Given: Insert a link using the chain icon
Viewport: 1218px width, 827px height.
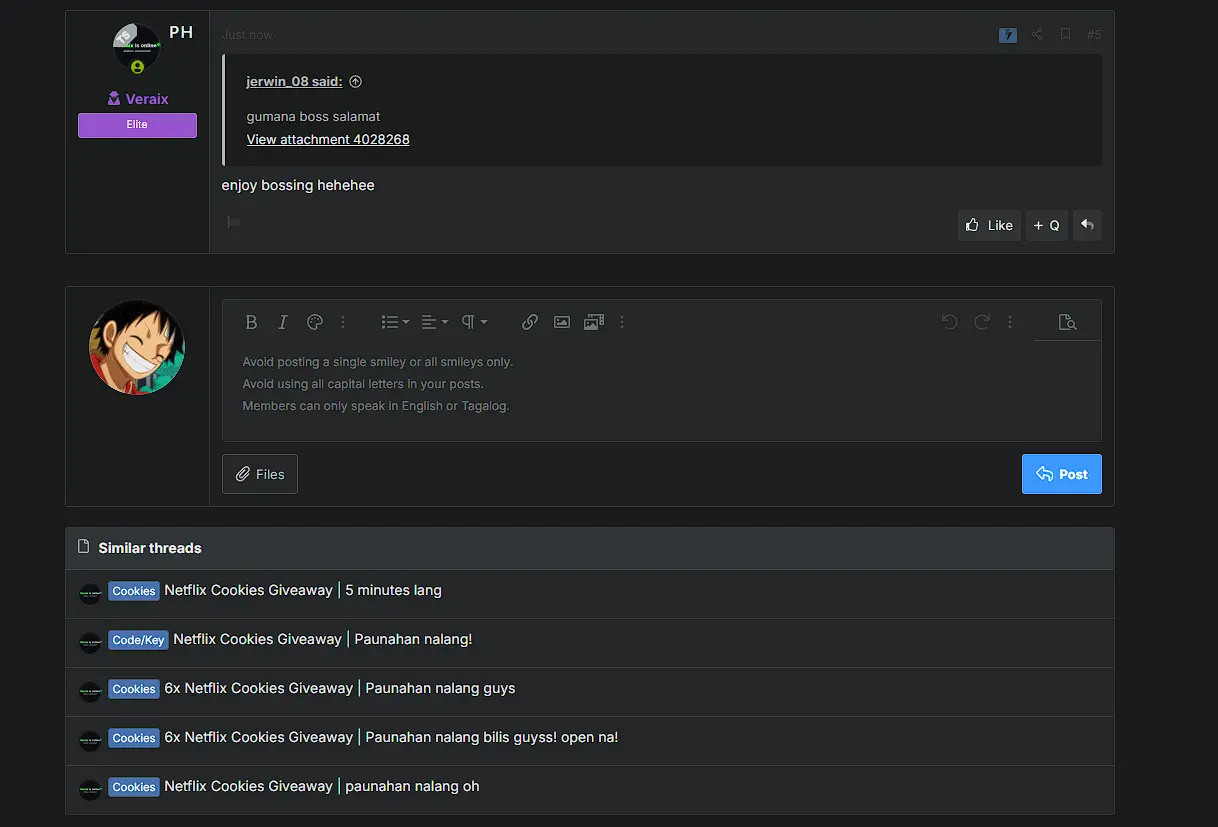Looking at the screenshot, I should (530, 322).
